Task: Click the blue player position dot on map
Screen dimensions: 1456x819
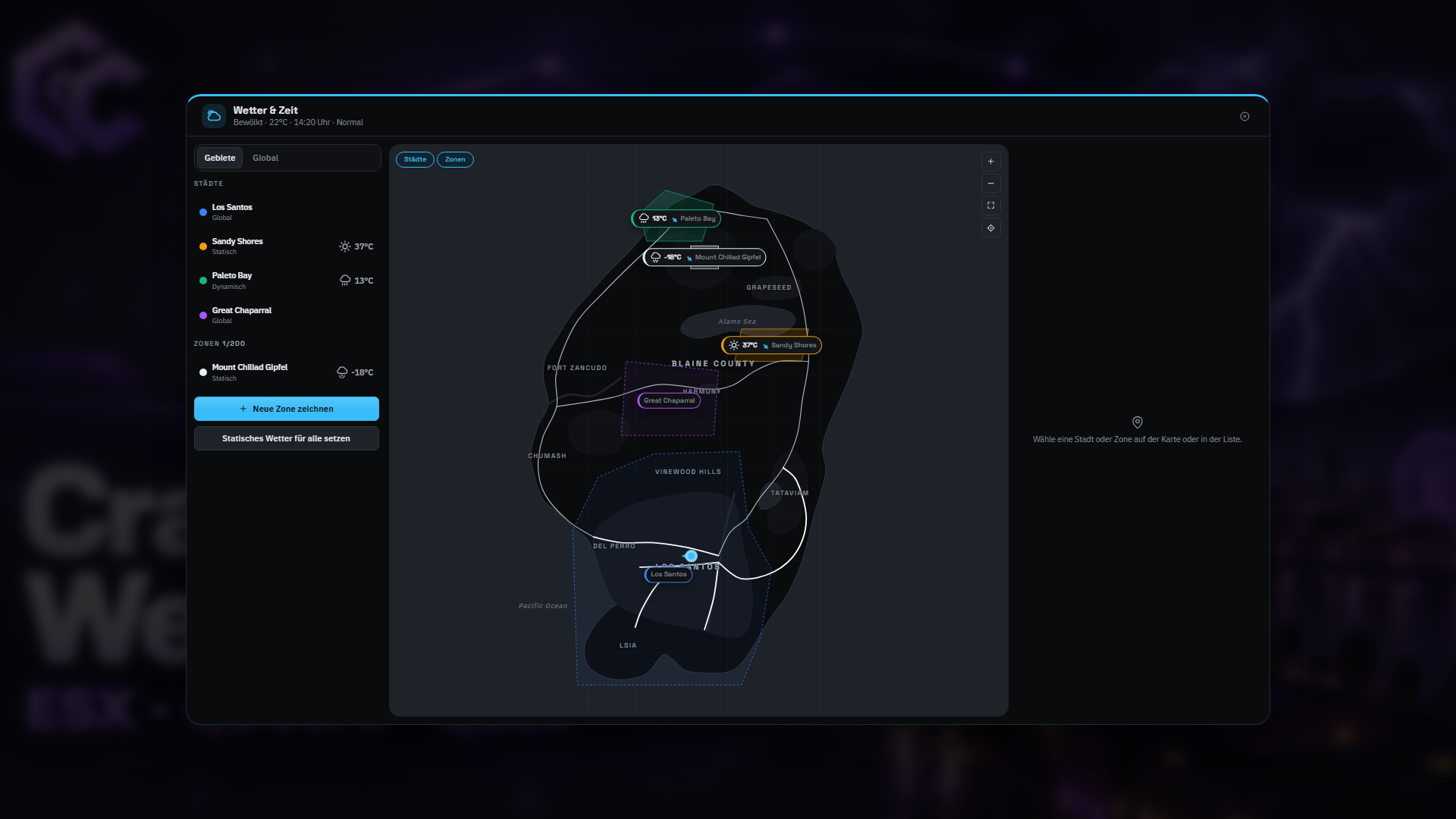Action: [x=692, y=556]
